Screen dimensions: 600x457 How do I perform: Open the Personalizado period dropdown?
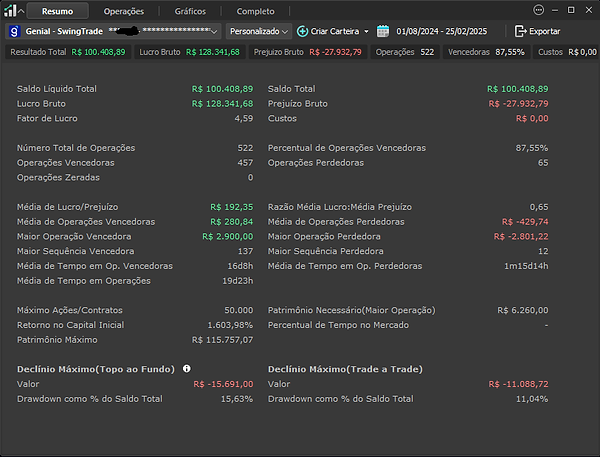(x=258, y=31)
